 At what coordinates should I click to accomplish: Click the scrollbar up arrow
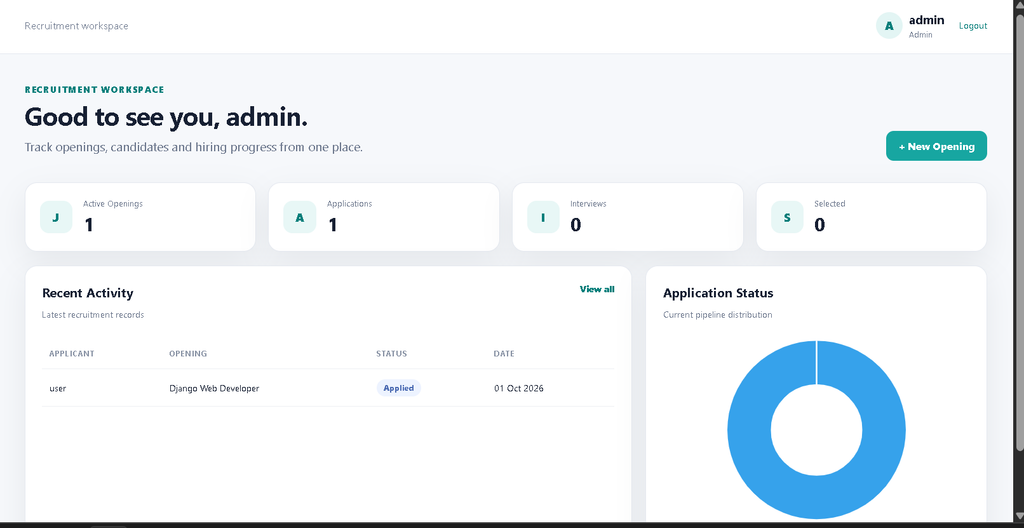click(1019, 5)
